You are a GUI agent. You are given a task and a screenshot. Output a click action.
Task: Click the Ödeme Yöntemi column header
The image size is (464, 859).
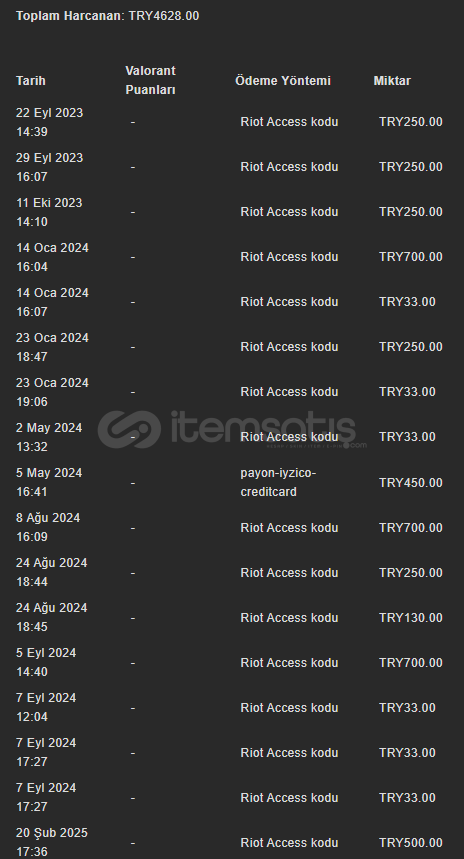[283, 81]
